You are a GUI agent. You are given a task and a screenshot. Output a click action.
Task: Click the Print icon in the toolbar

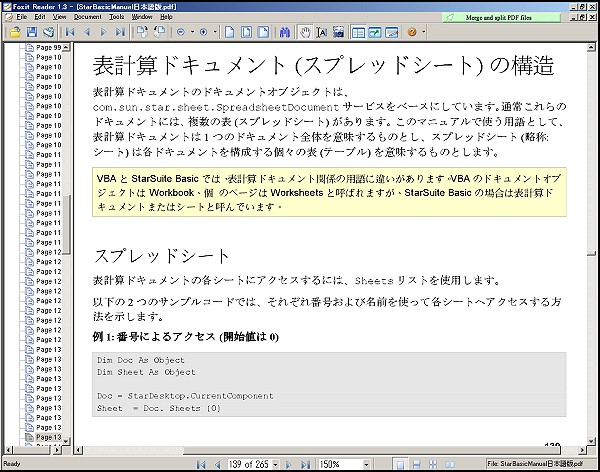(48, 32)
